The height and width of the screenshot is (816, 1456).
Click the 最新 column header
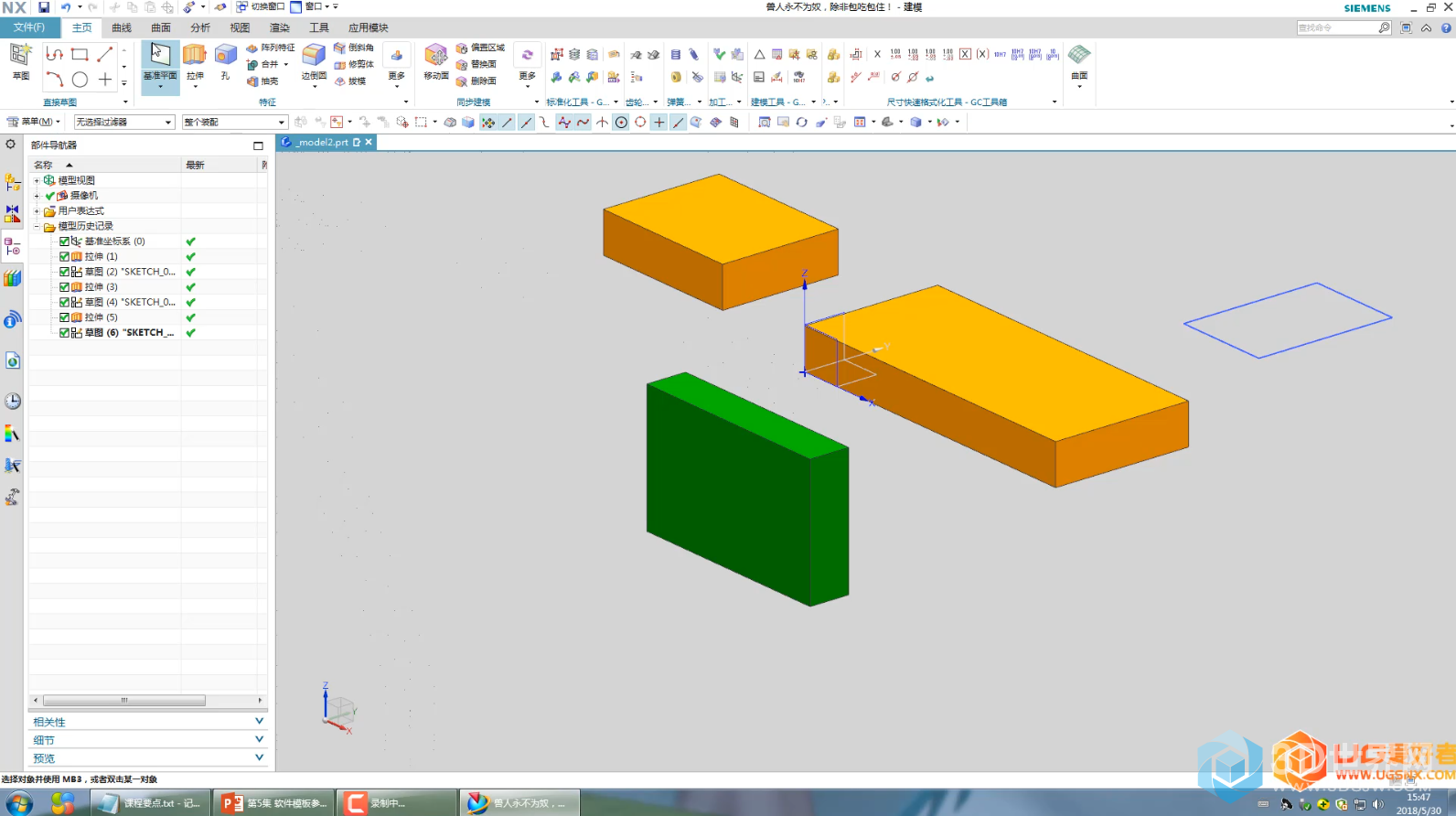click(219, 165)
